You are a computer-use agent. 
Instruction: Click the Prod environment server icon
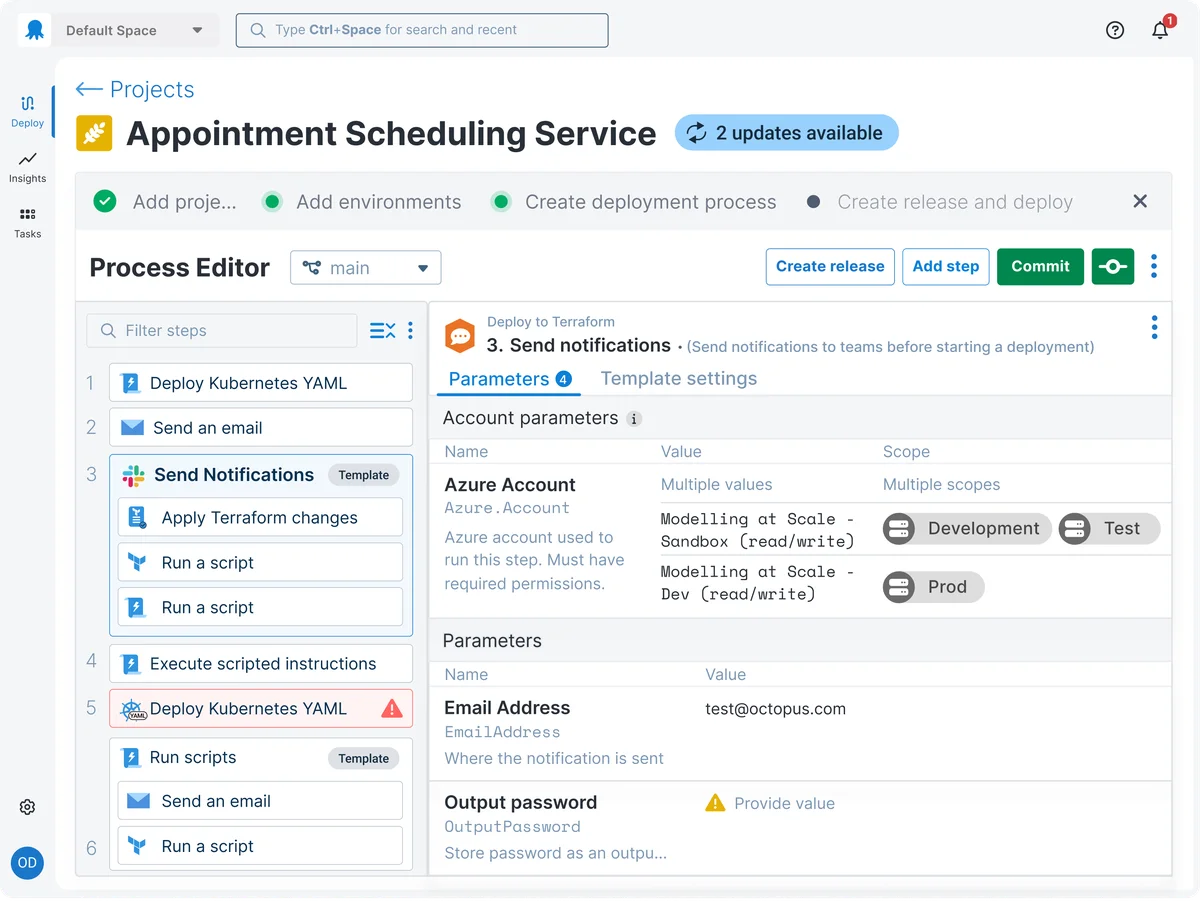point(900,587)
